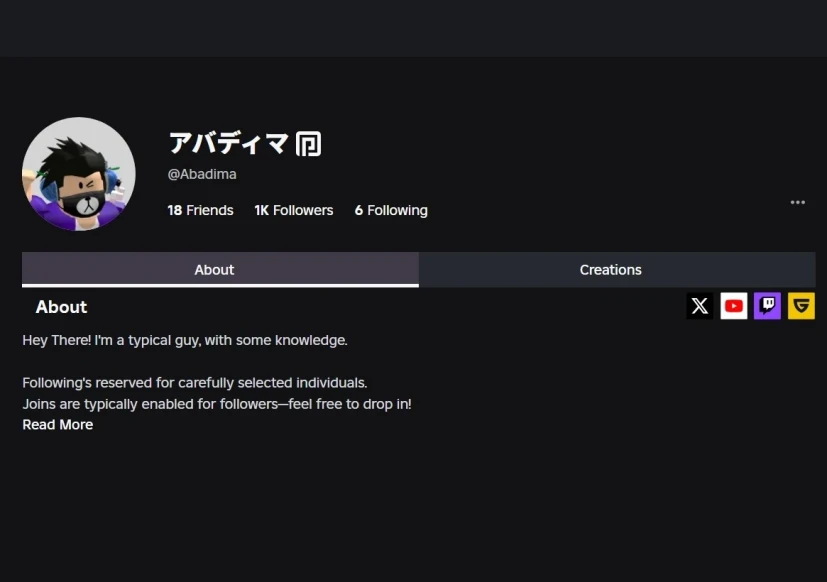Click the "Joins are typically enabled" line

tap(217, 404)
